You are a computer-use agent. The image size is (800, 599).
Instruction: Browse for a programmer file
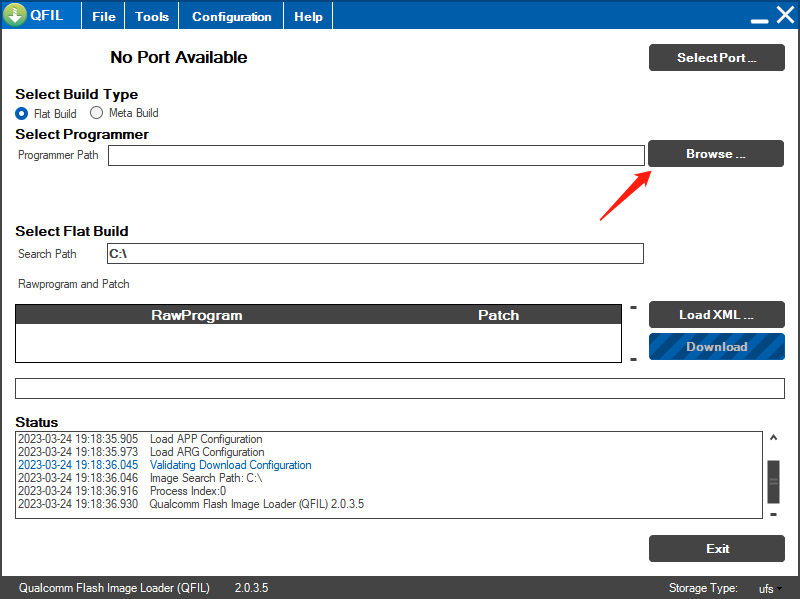pos(716,154)
